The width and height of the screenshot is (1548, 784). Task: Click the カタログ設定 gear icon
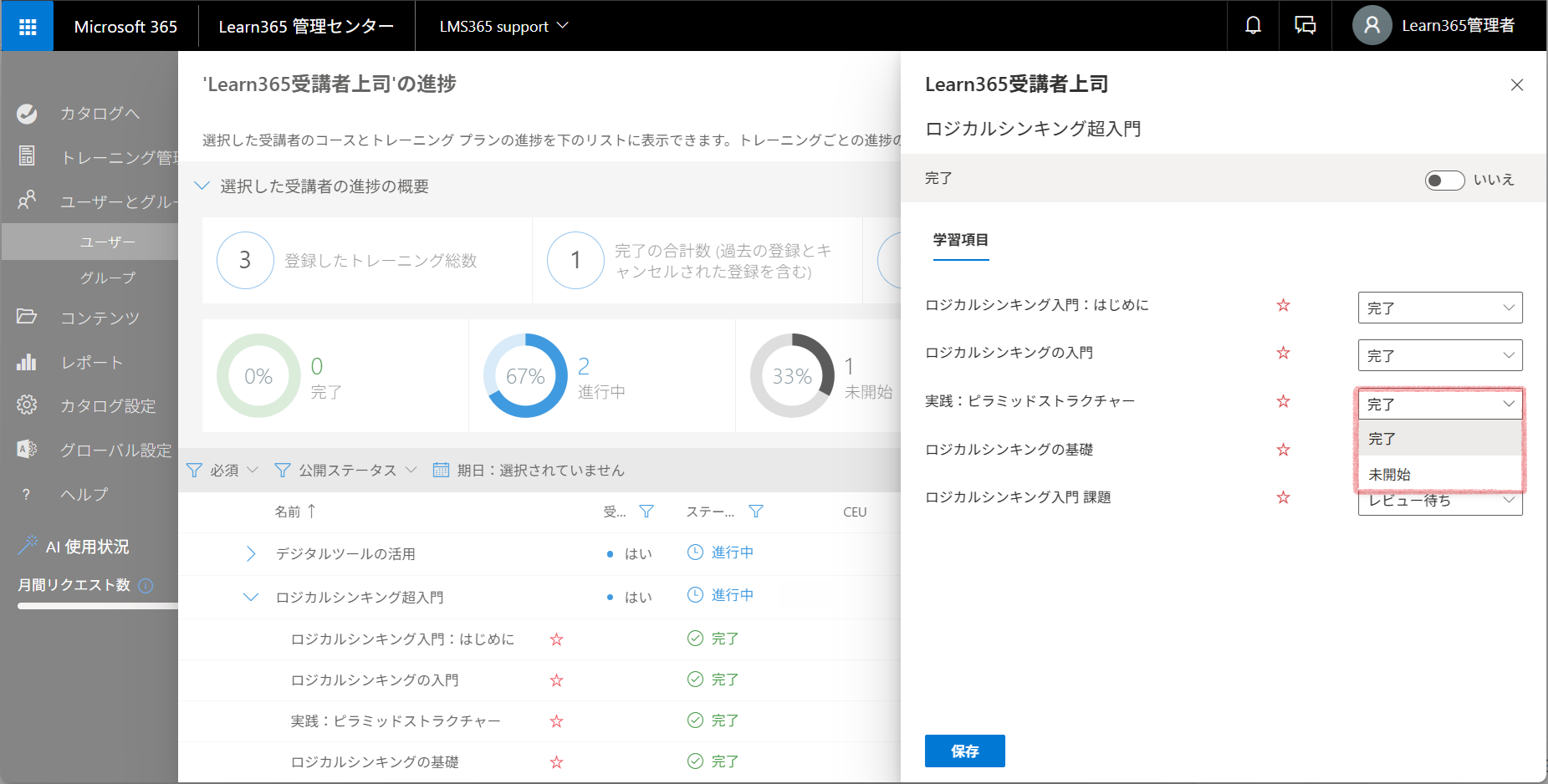point(27,405)
